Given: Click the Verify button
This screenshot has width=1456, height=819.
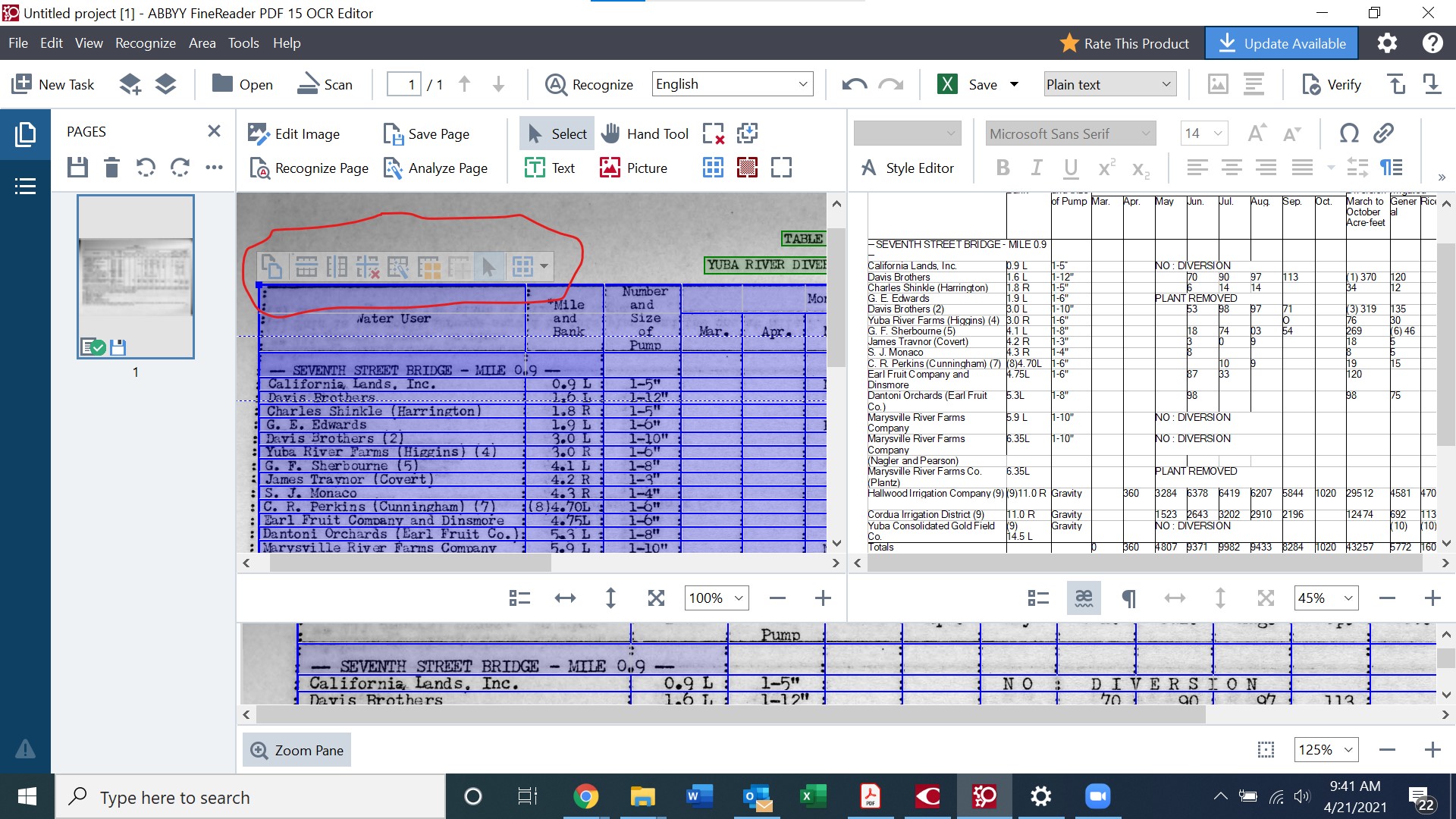Looking at the screenshot, I should click(x=1329, y=84).
